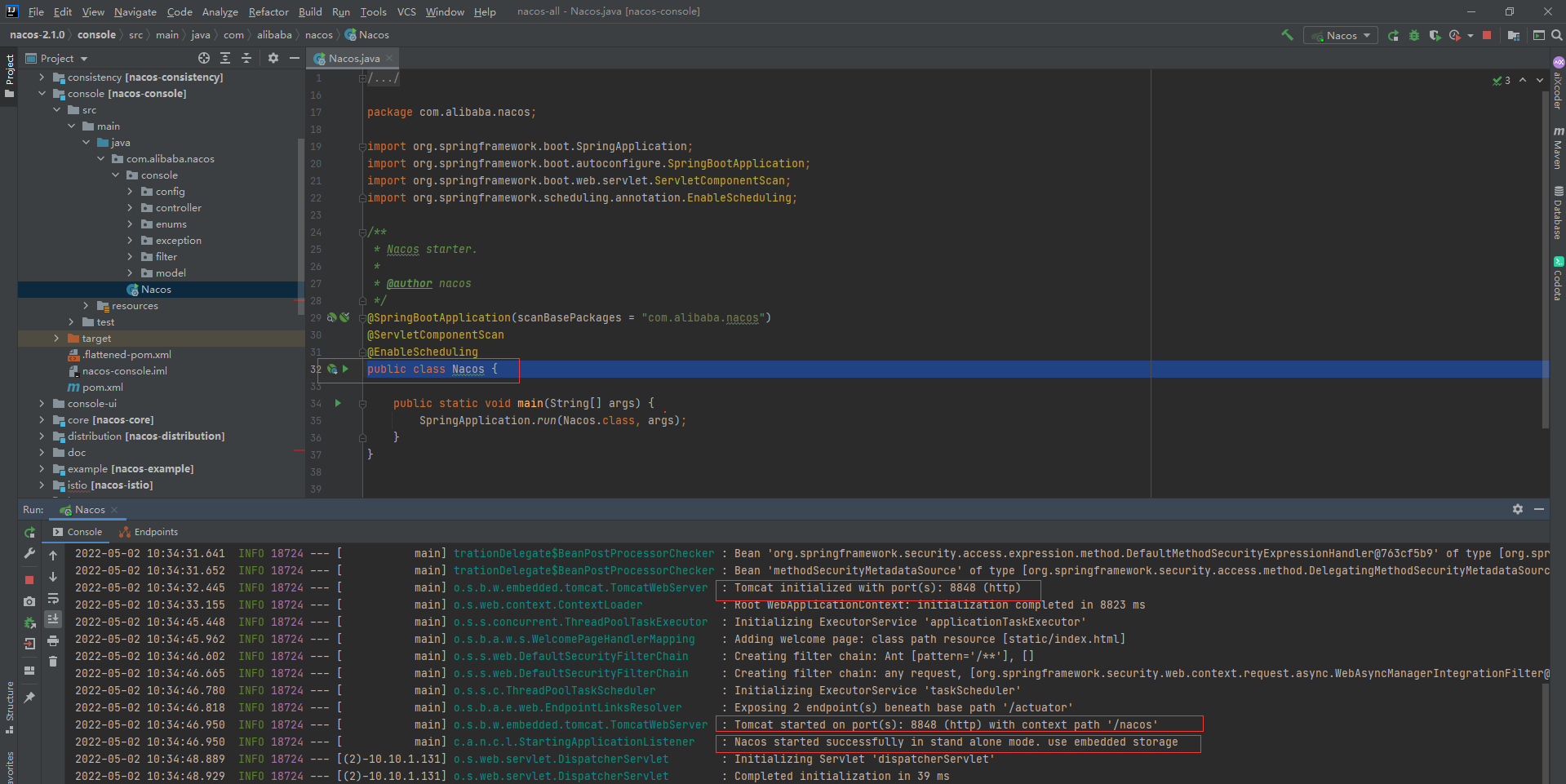Toggle Soft-Wrap in console toolbar
The height and width of the screenshot is (784, 1566).
click(53, 598)
